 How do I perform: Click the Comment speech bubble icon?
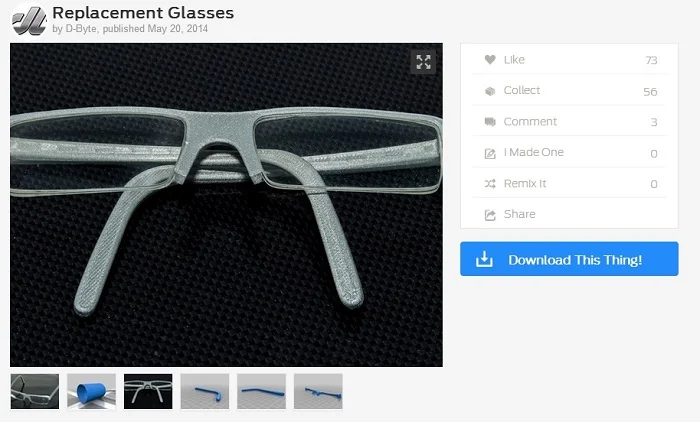[490, 122]
